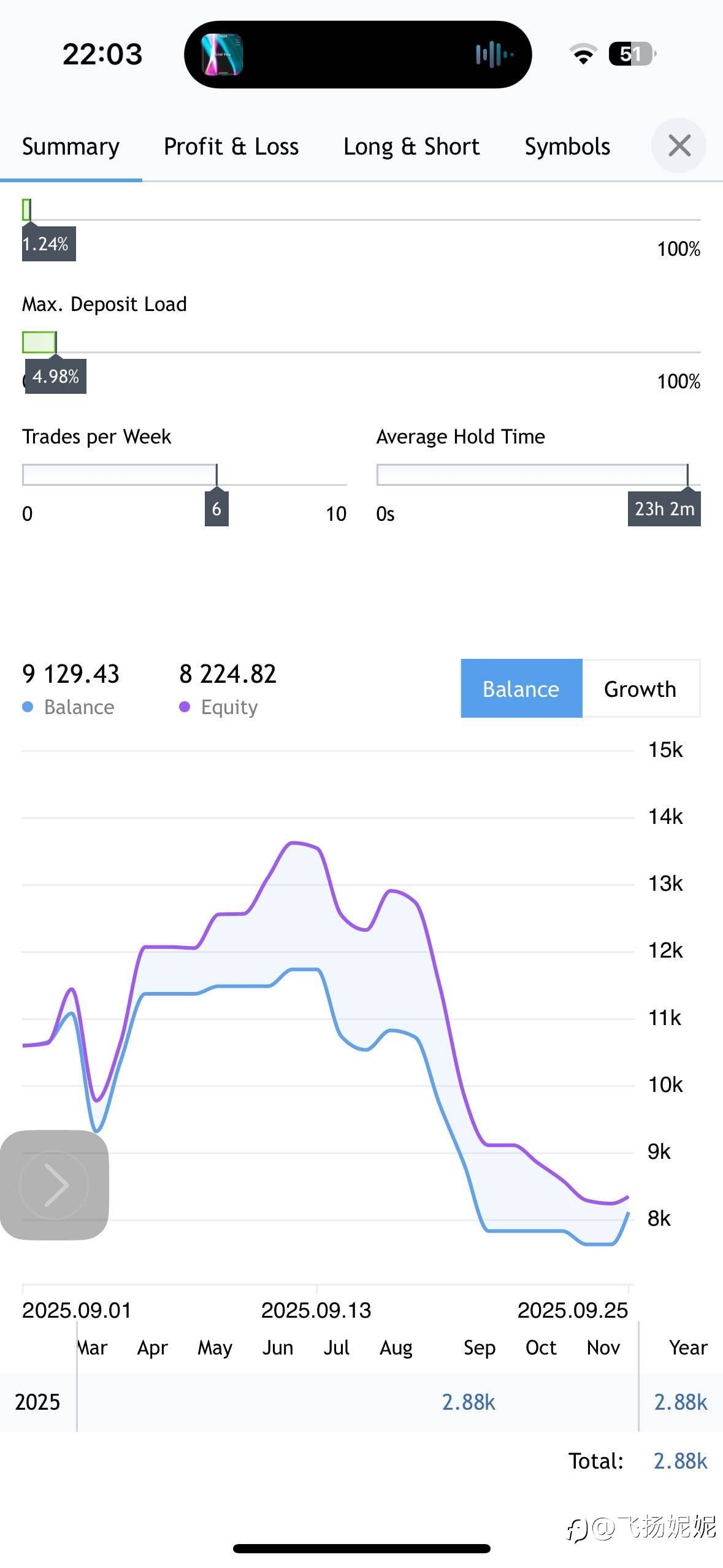
Task: Tap the Average Hold Time 23h 2m marker
Action: 664,509
